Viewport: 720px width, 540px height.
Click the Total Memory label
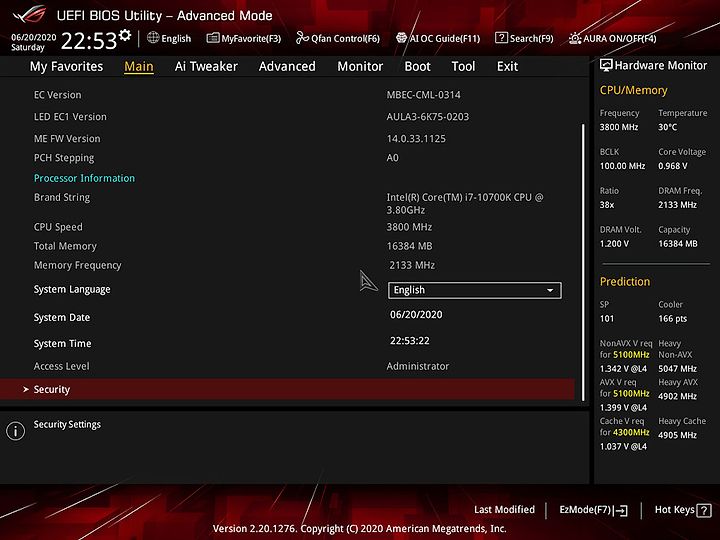tap(65, 246)
